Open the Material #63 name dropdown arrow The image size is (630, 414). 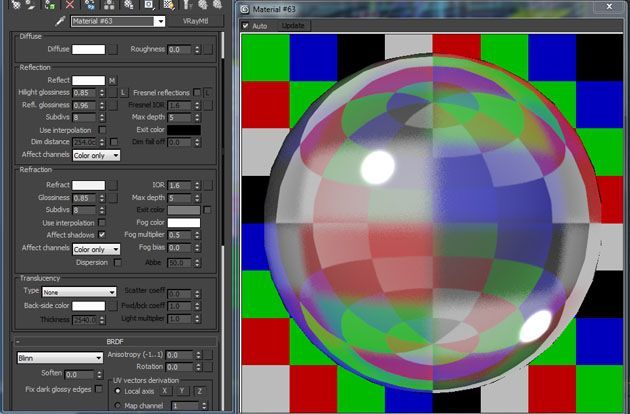[160, 21]
